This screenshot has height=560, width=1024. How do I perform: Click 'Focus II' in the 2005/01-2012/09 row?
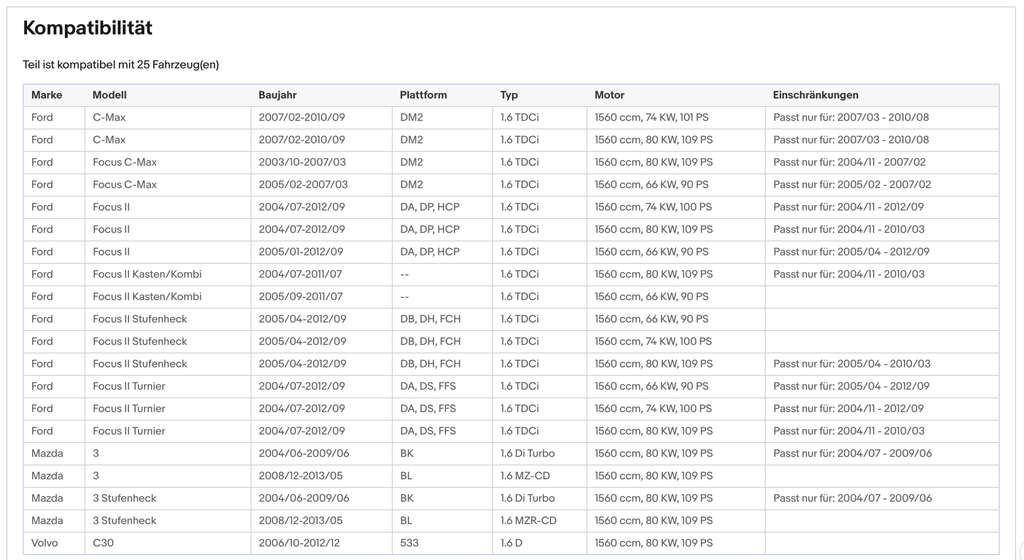coord(111,252)
